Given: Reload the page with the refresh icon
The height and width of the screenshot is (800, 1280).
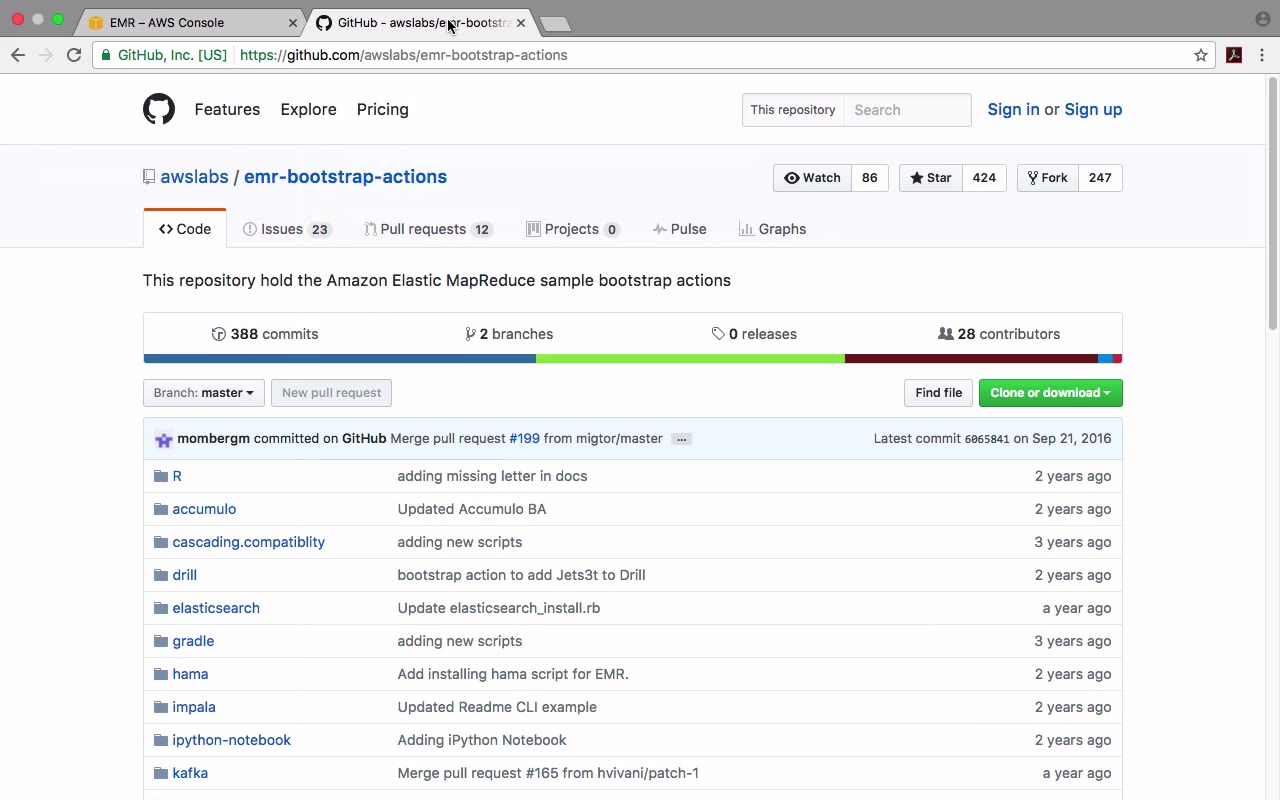Looking at the screenshot, I should click(74, 55).
